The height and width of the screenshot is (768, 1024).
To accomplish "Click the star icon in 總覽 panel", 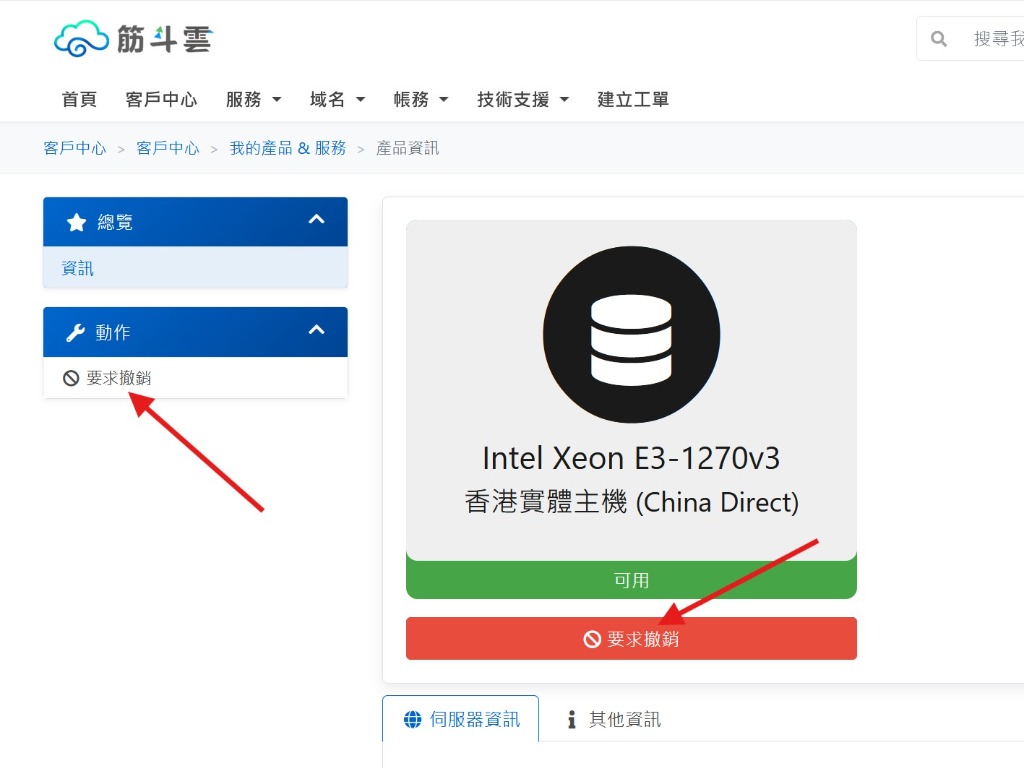I will click(x=76, y=222).
